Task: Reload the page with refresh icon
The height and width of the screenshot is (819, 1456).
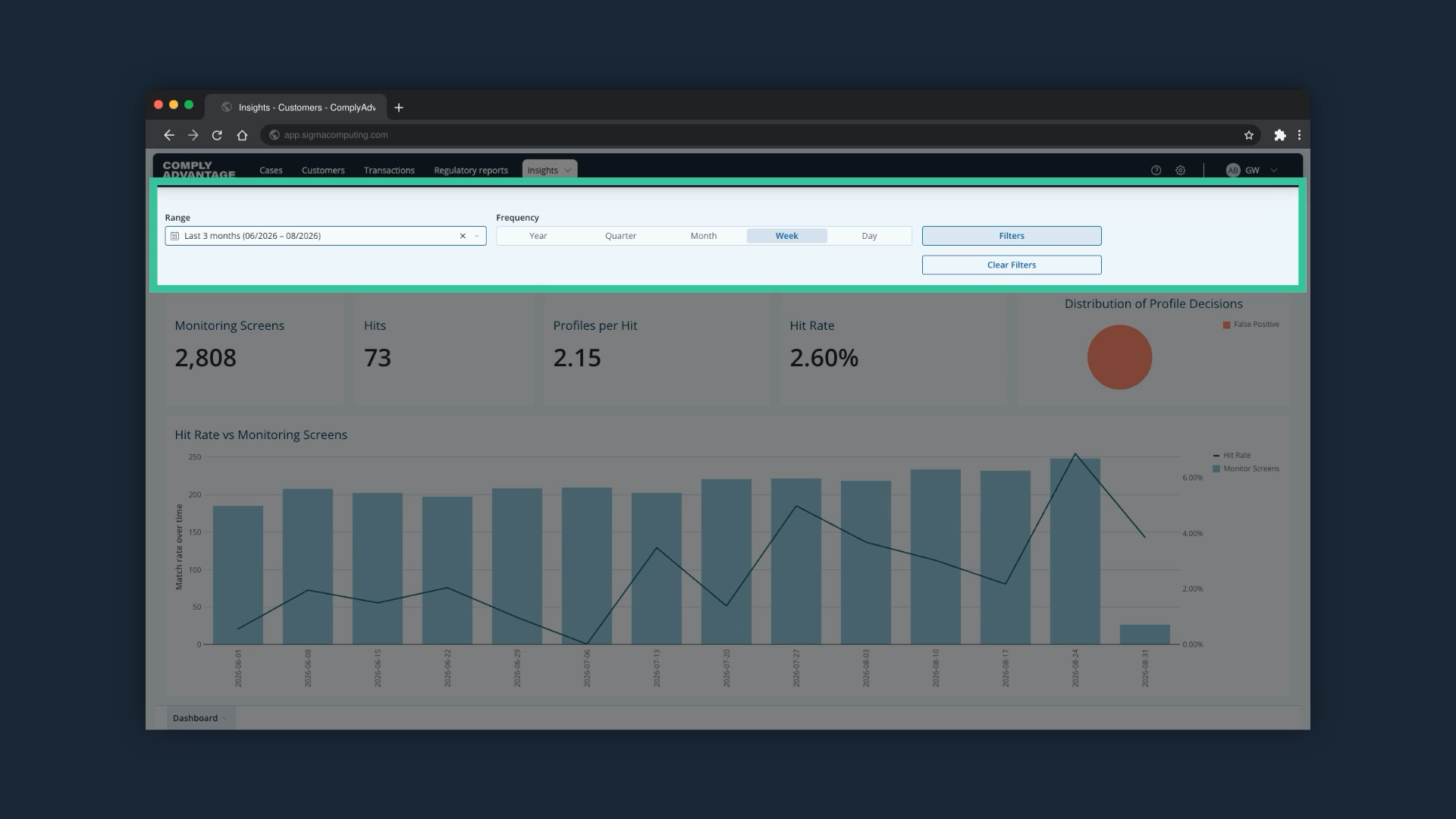Action: [x=217, y=135]
